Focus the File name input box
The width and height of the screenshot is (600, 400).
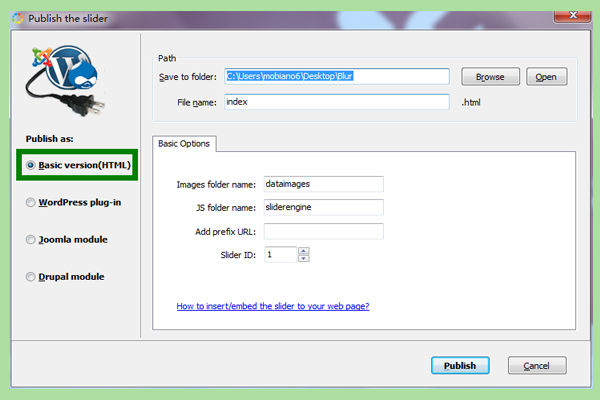point(336,102)
